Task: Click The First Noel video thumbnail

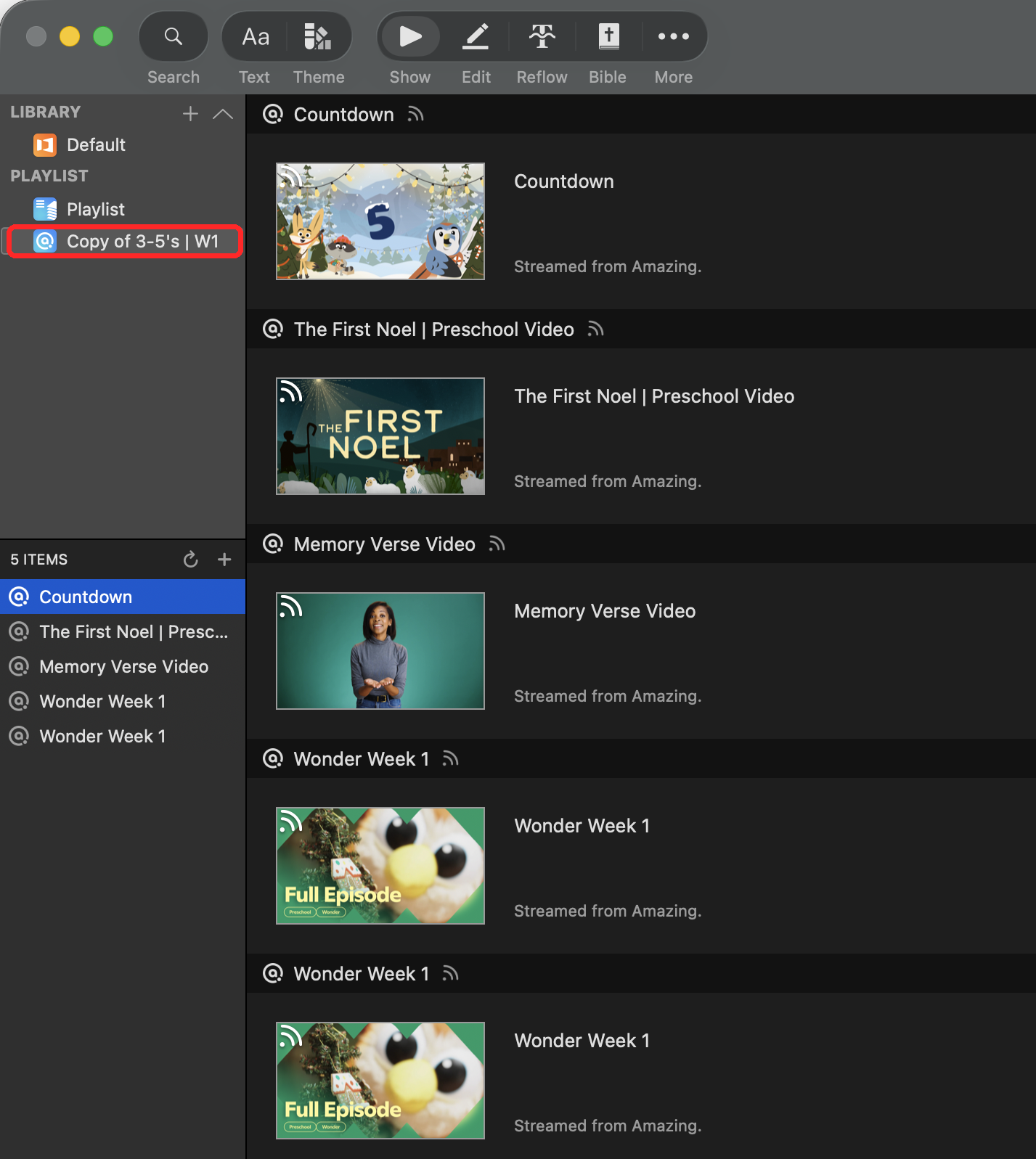Action: [x=380, y=436]
